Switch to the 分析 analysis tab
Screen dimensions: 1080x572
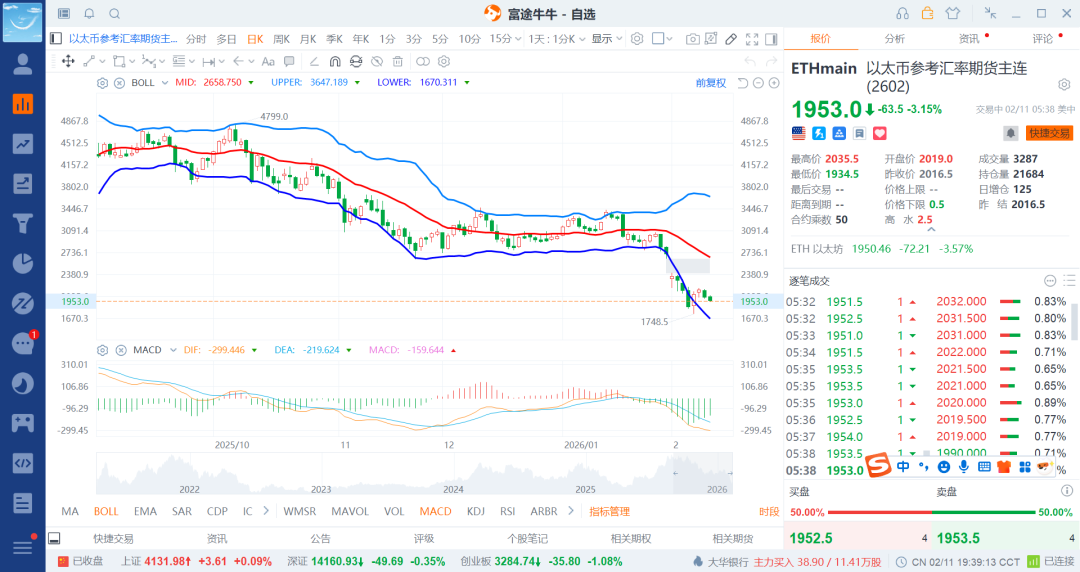895,39
